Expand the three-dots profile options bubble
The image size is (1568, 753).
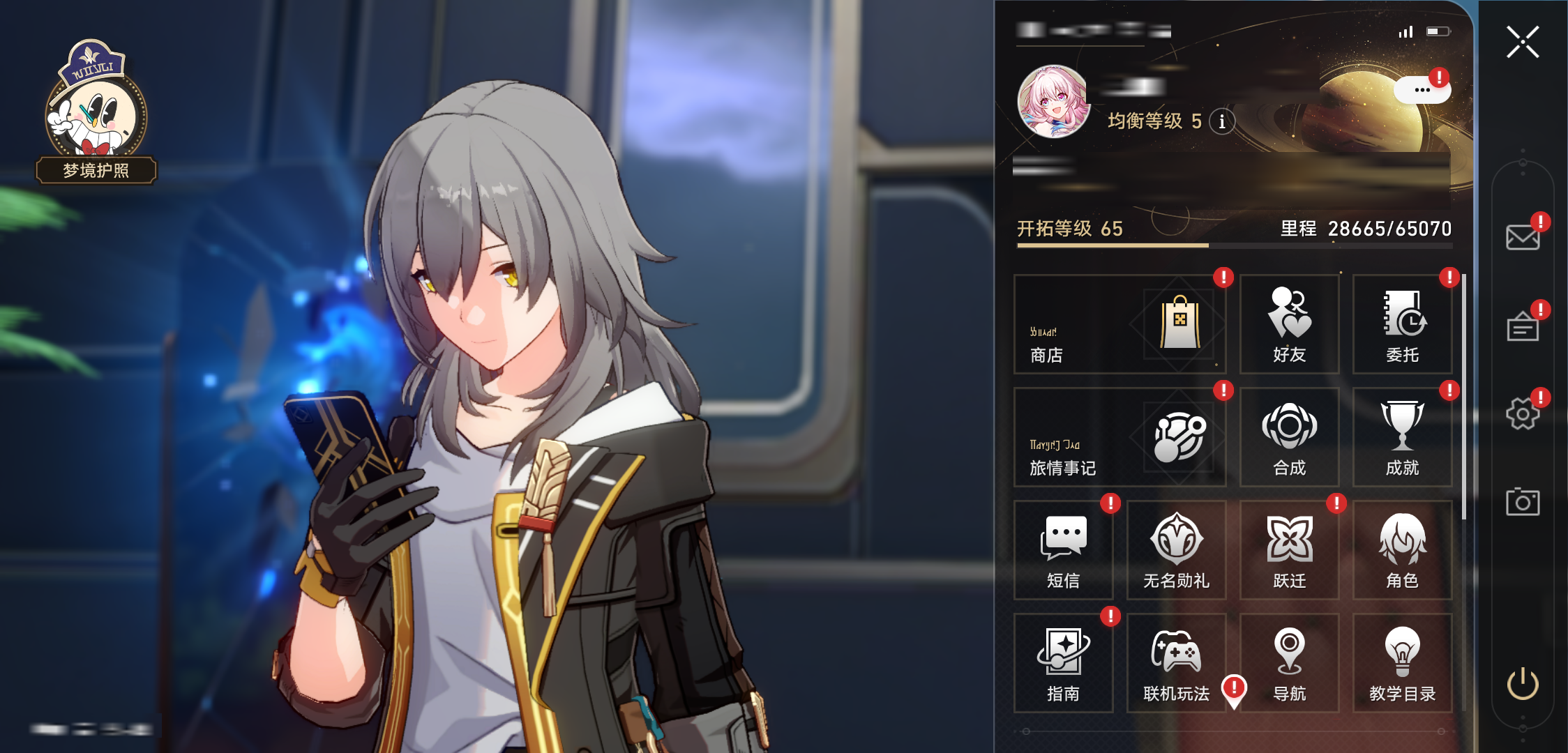pyautogui.click(x=1422, y=90)
